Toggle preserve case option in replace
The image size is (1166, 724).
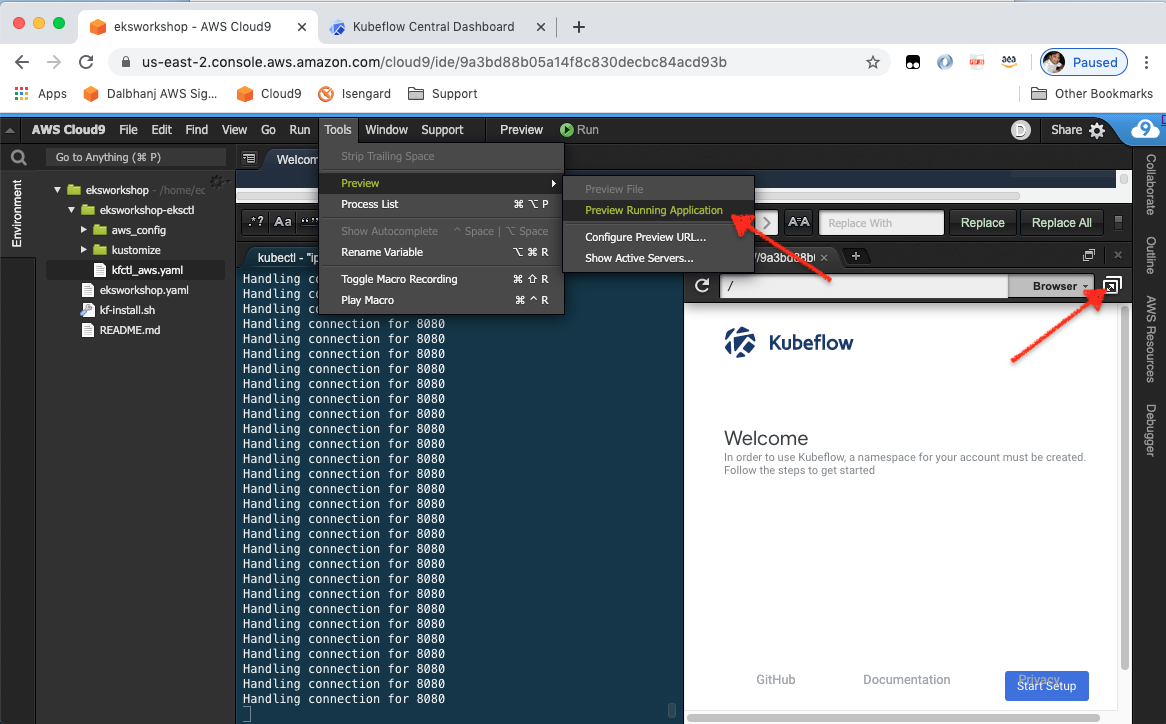pos(799,222)
